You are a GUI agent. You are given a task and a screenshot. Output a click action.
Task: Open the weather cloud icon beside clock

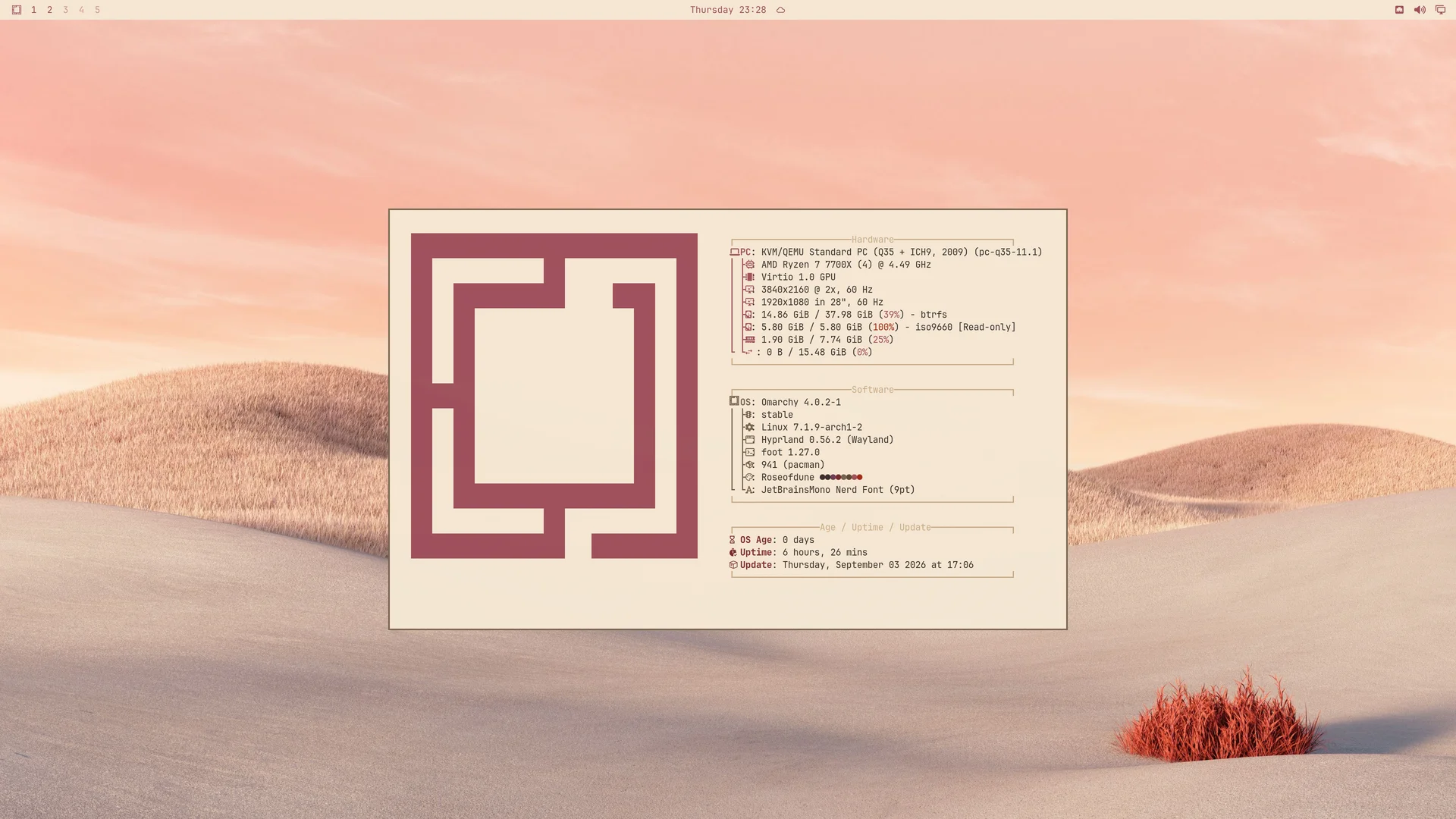(x=780, y=10)
